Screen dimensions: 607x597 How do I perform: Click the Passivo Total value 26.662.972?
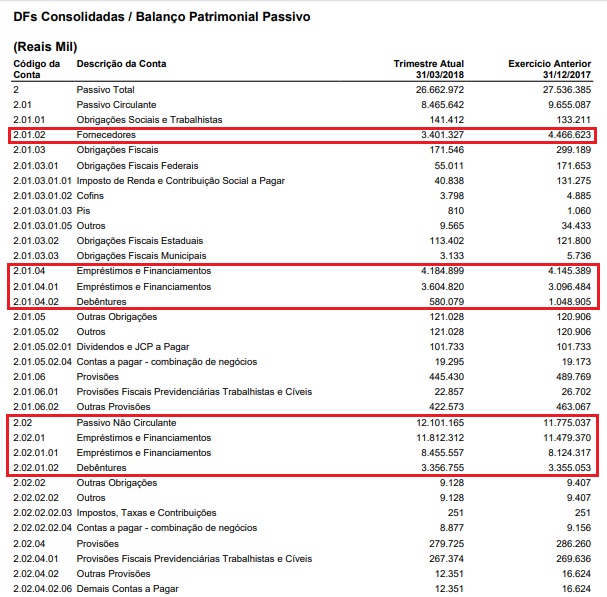tap(440, 90)
